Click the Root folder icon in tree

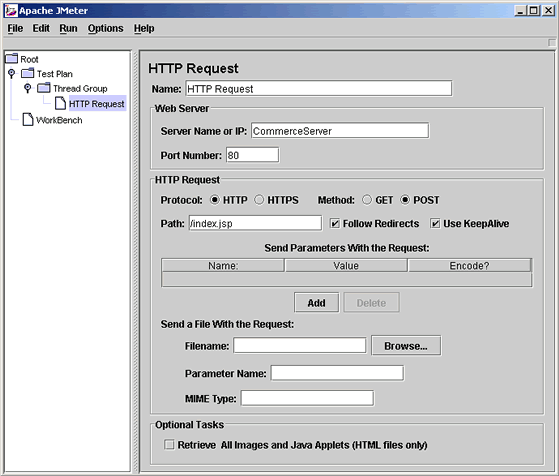point(11,58)
